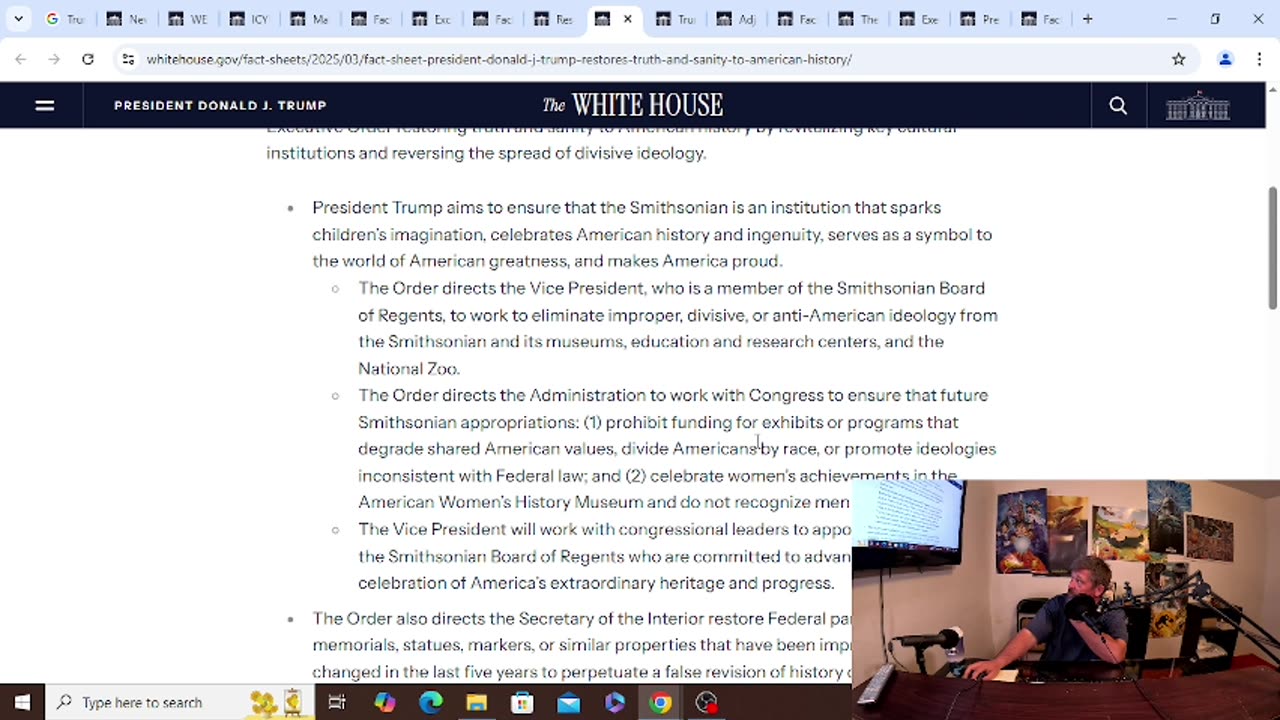Open a new browser tab

1087,19
